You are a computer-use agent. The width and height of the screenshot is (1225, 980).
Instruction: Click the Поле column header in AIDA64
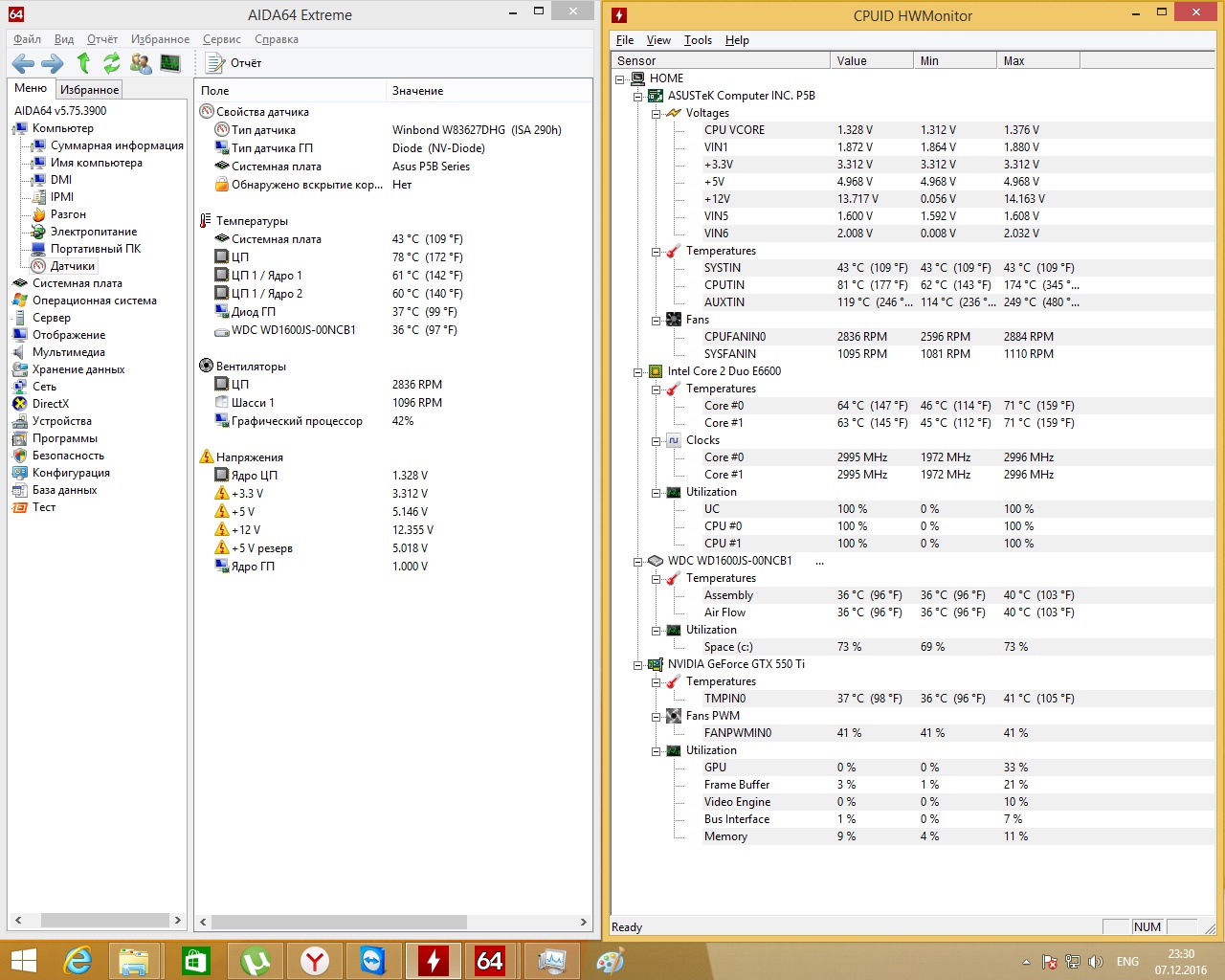tap(291, 91)
